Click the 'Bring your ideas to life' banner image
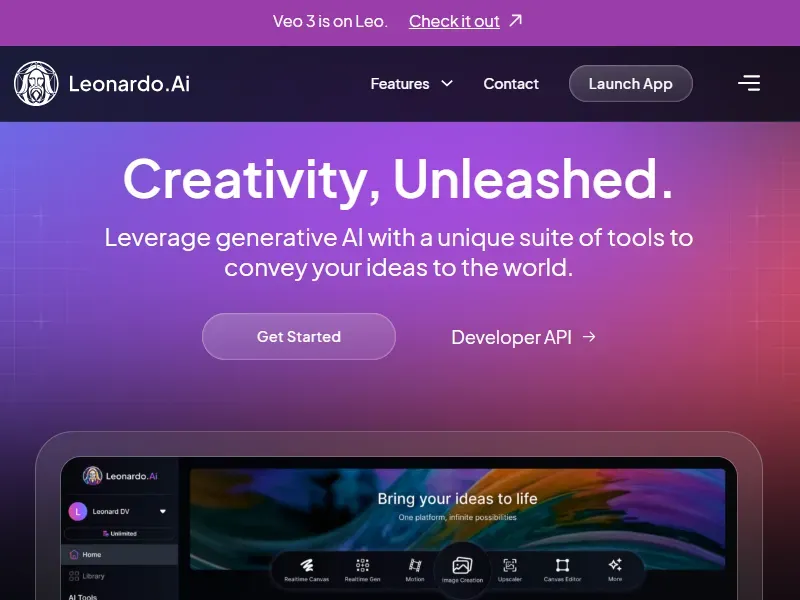Image resolution: width=800 pixels, height=600 pixels. tap(457, 505)
